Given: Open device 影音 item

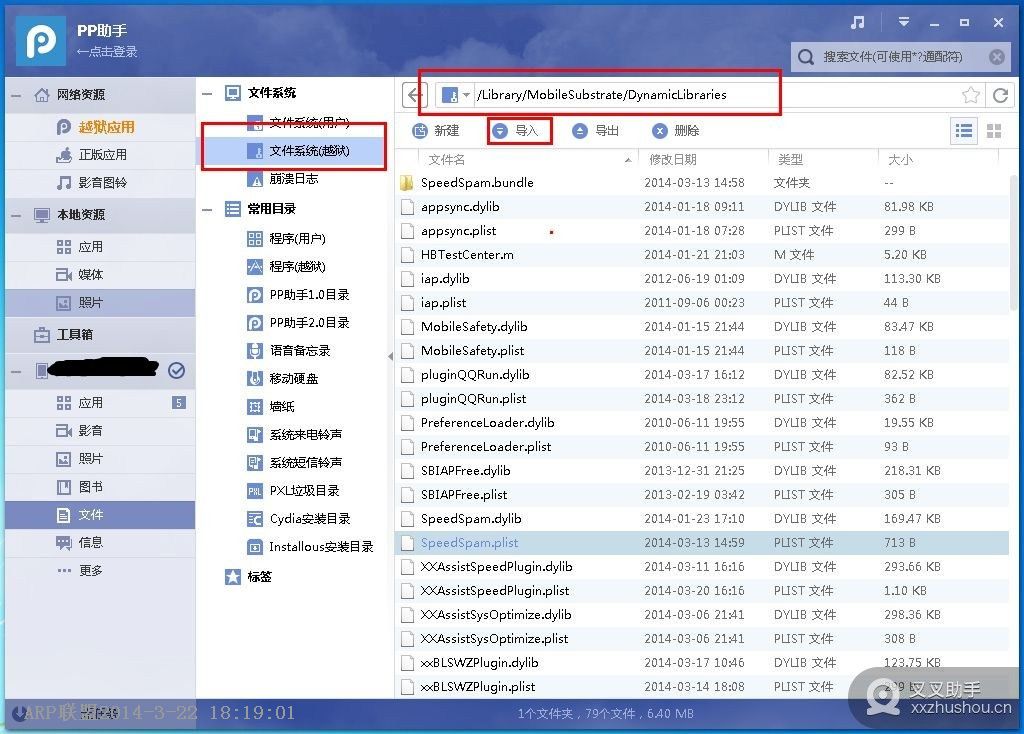Looking at the screenshot, I should click(100, 431).
